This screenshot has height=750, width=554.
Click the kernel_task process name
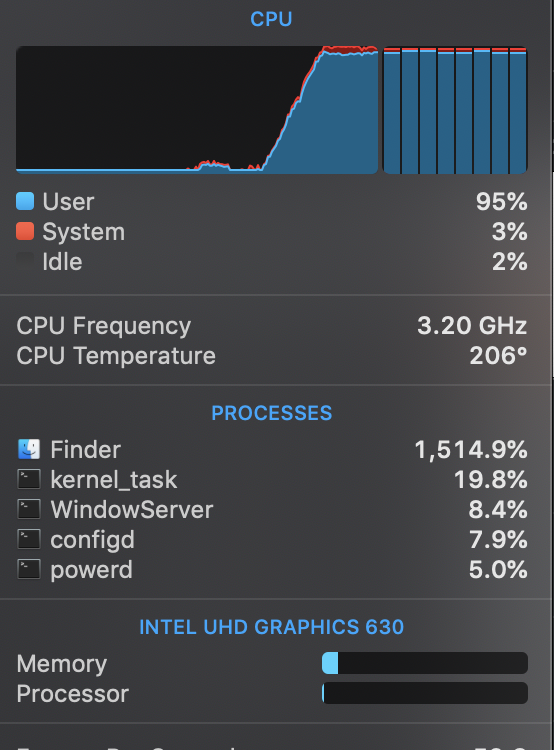click(x=114, y=480)
